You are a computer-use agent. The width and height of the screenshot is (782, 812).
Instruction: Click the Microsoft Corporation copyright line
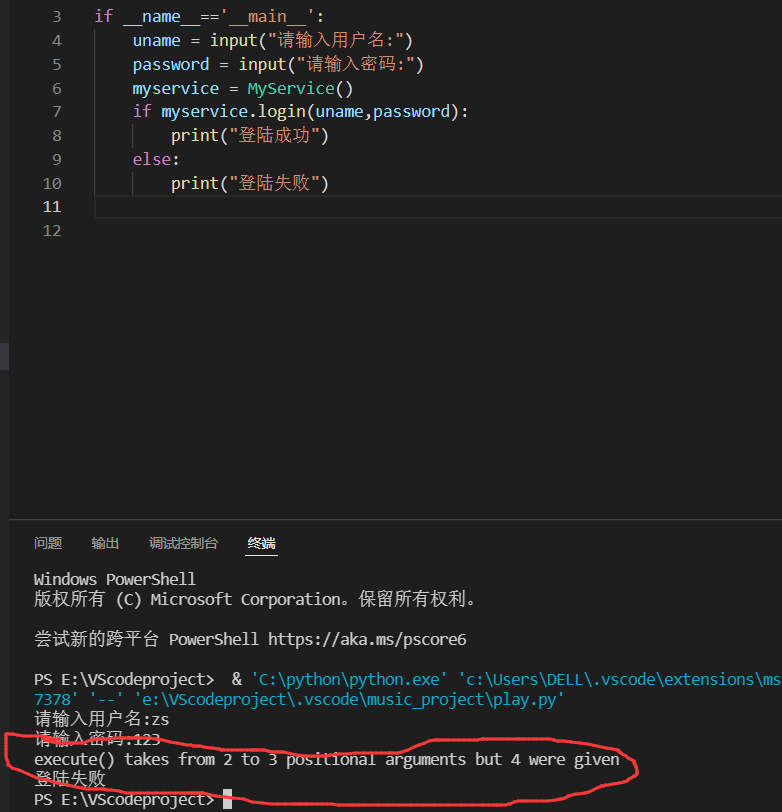(x=254, y=599)
